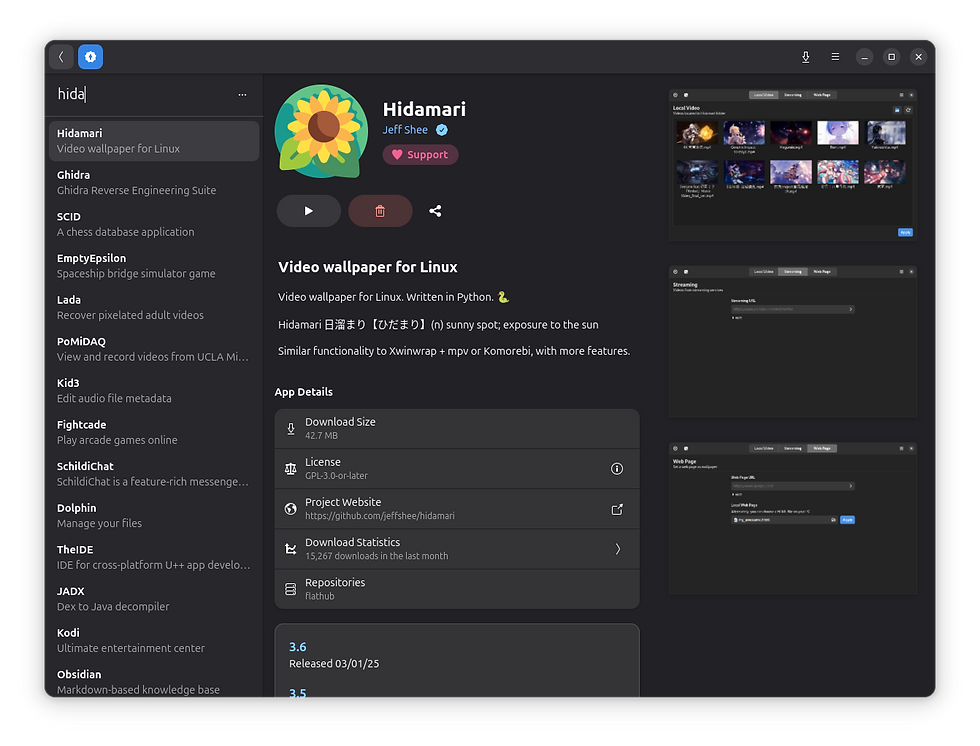The height and width of the screenshot is (746, 980).
Task: Click the back arrow in the header
Action: [x=61, y=57]
